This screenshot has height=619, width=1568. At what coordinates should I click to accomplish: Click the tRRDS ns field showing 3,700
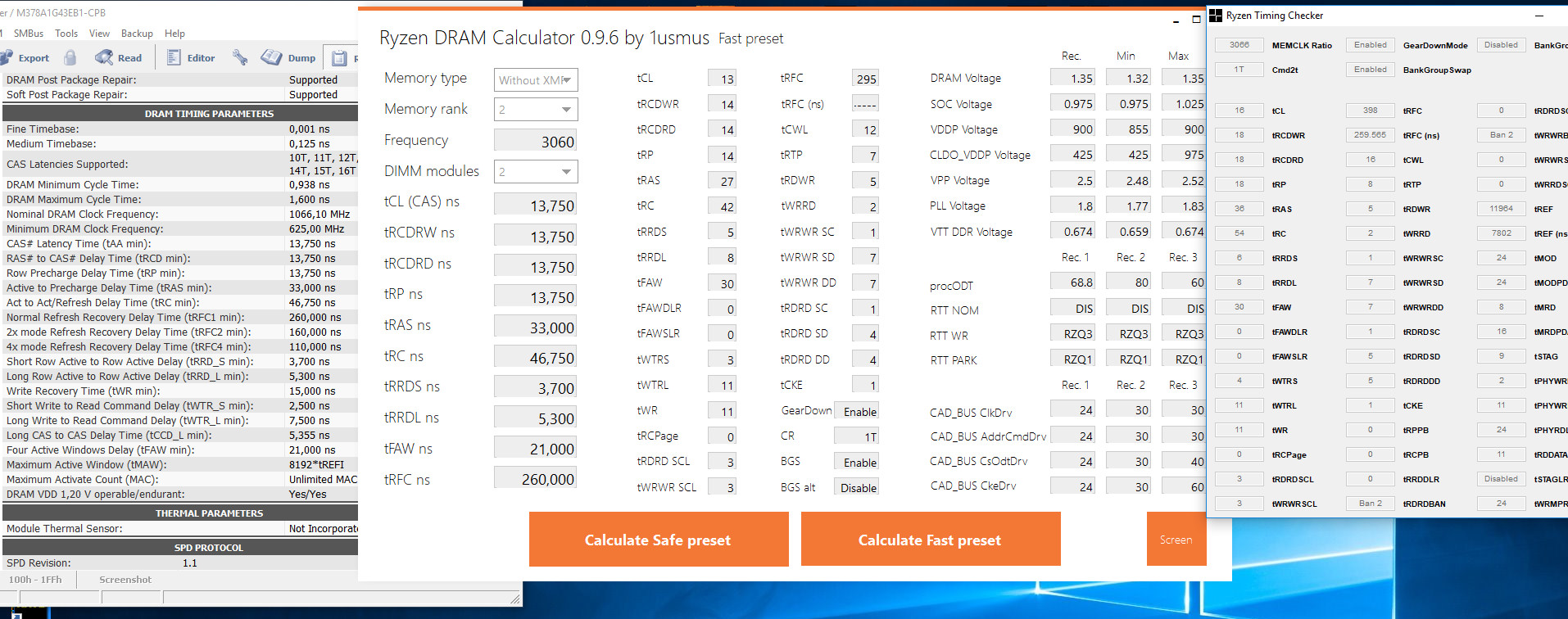click(x=536, y=387)
